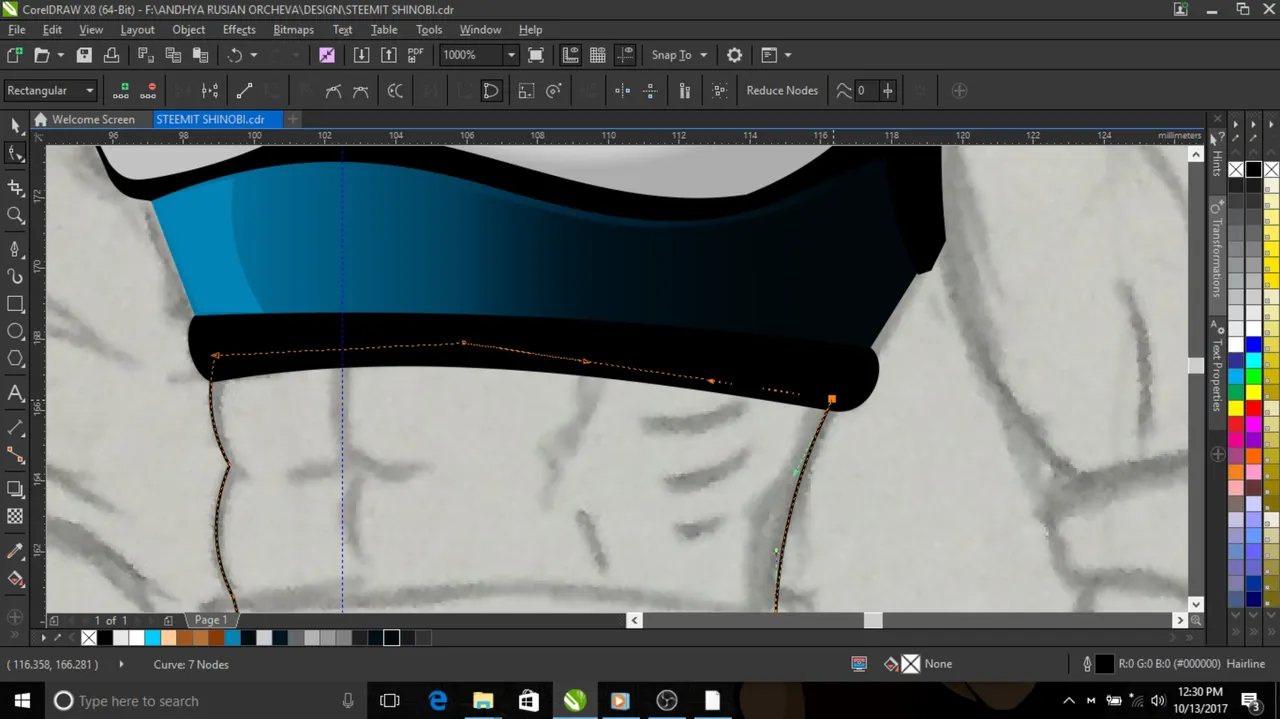Choose the Ellipse tool
The height and width of the screenshot is (719, 1280).
[x=15, y=331]
